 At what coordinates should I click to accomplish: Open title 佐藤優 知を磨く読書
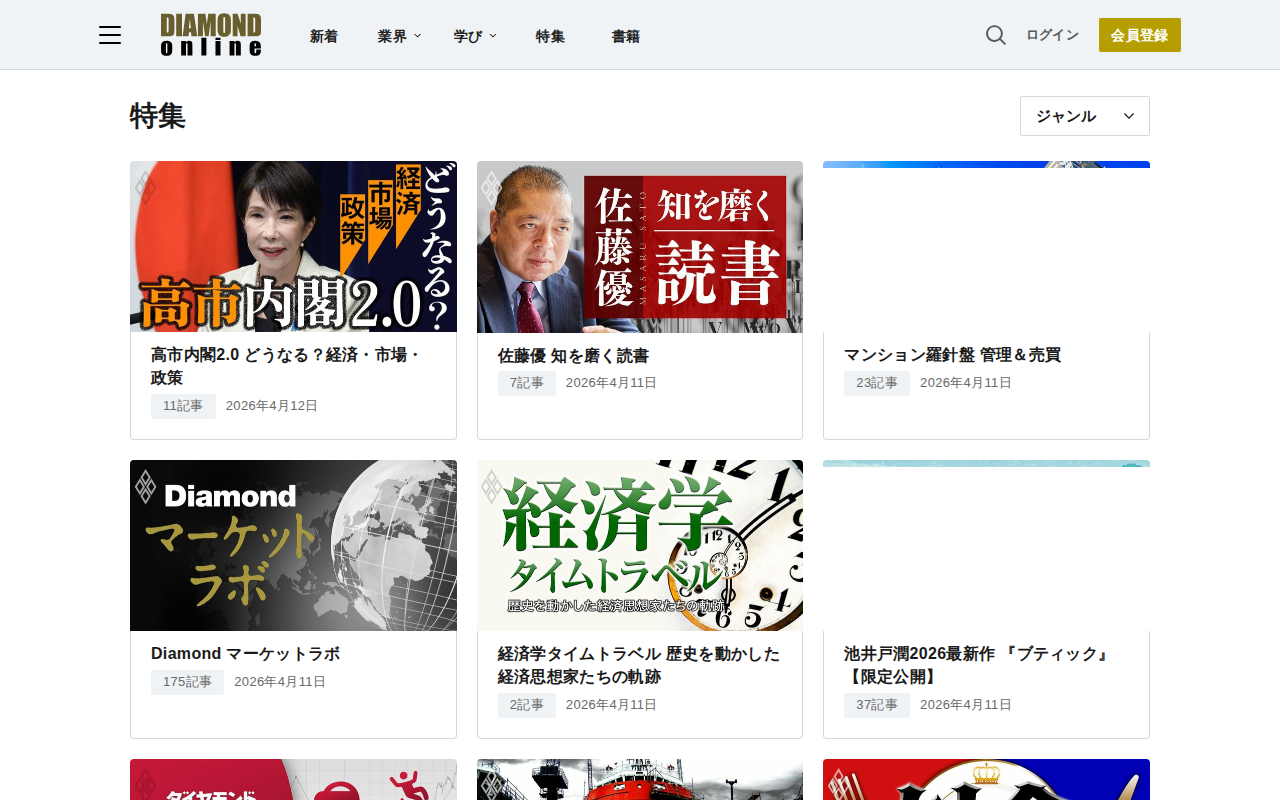(574, 356)
